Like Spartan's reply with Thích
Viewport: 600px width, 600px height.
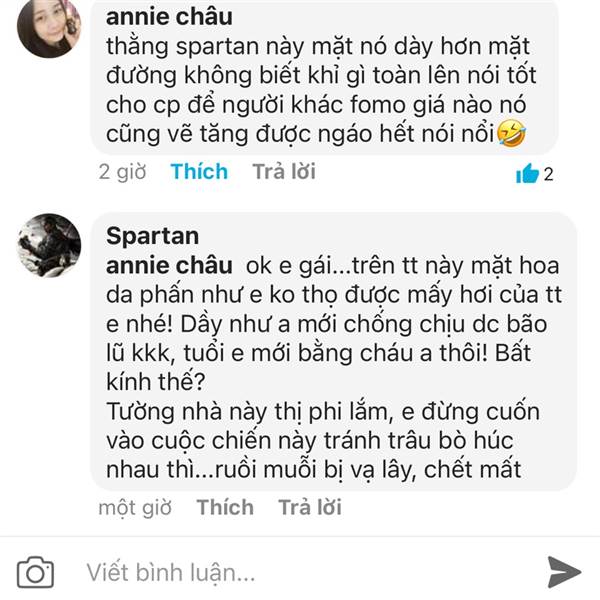(x=225, y=507)
